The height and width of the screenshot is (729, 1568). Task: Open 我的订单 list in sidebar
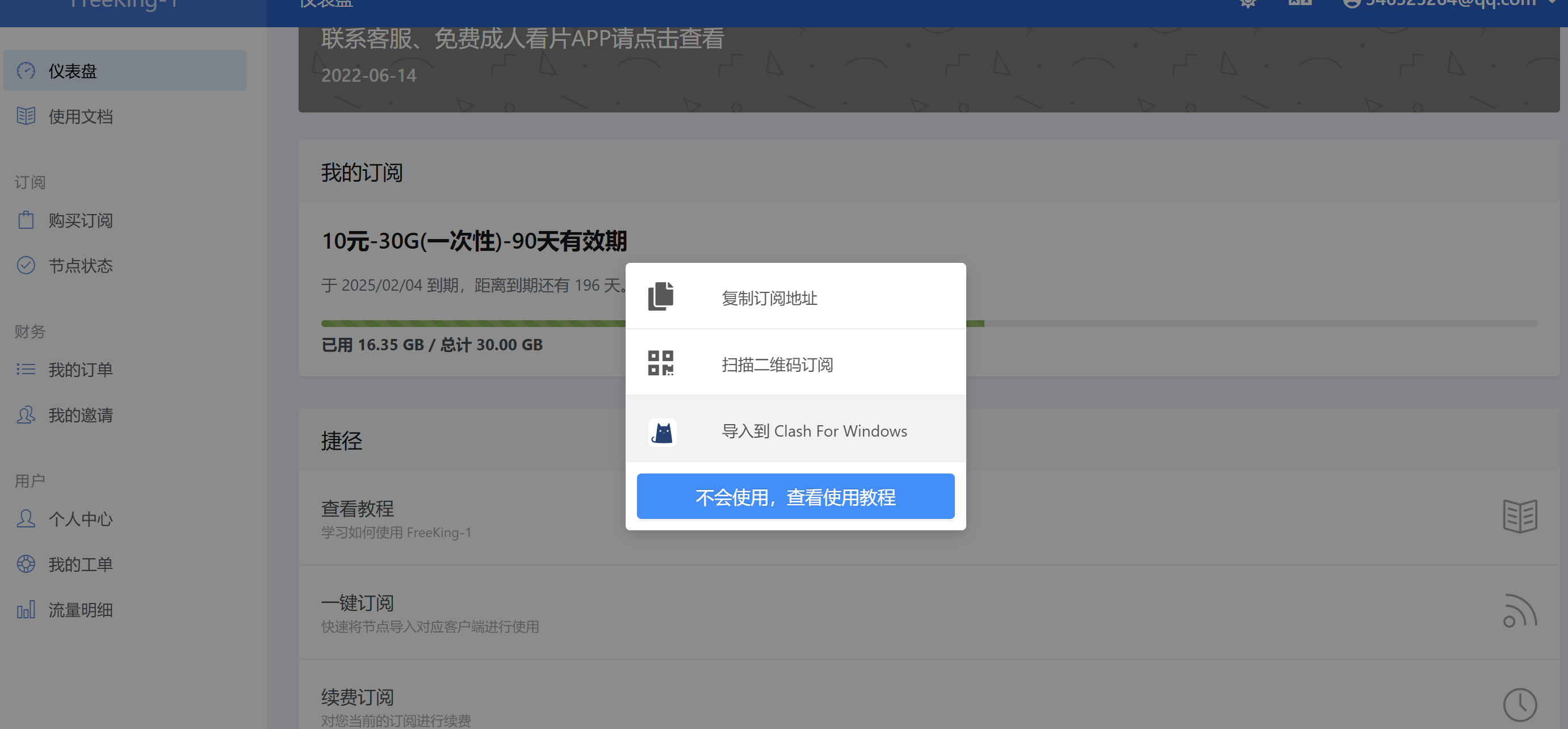coord(81,370)
